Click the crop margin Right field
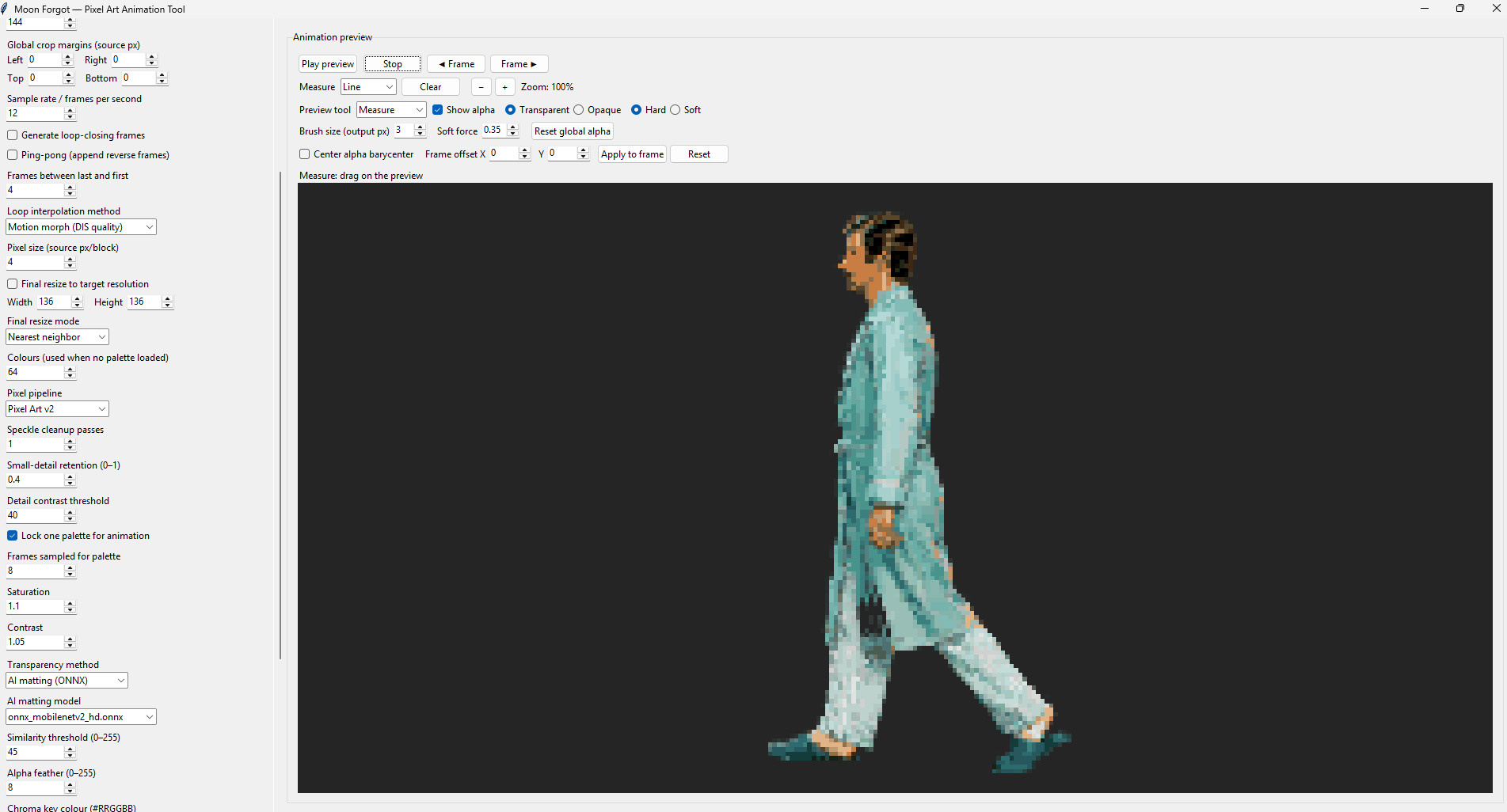The image size is (1507, 812). (128, 59)
